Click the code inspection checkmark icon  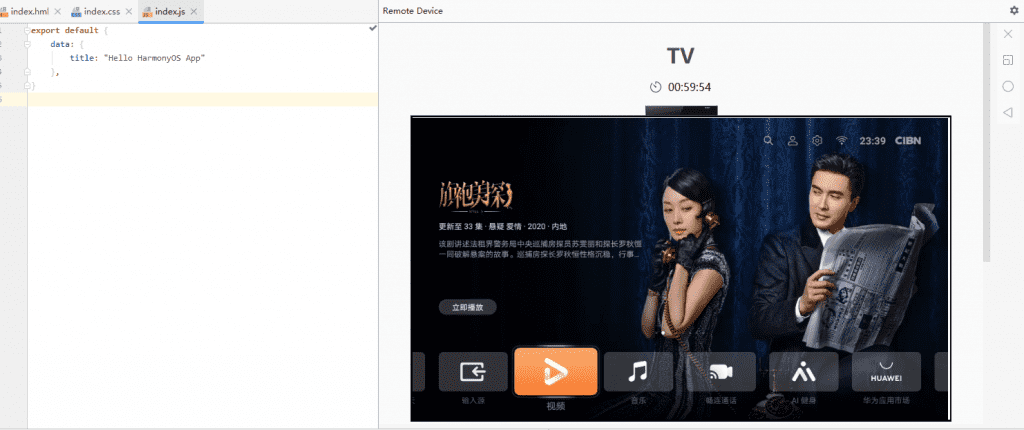[372, 29]
